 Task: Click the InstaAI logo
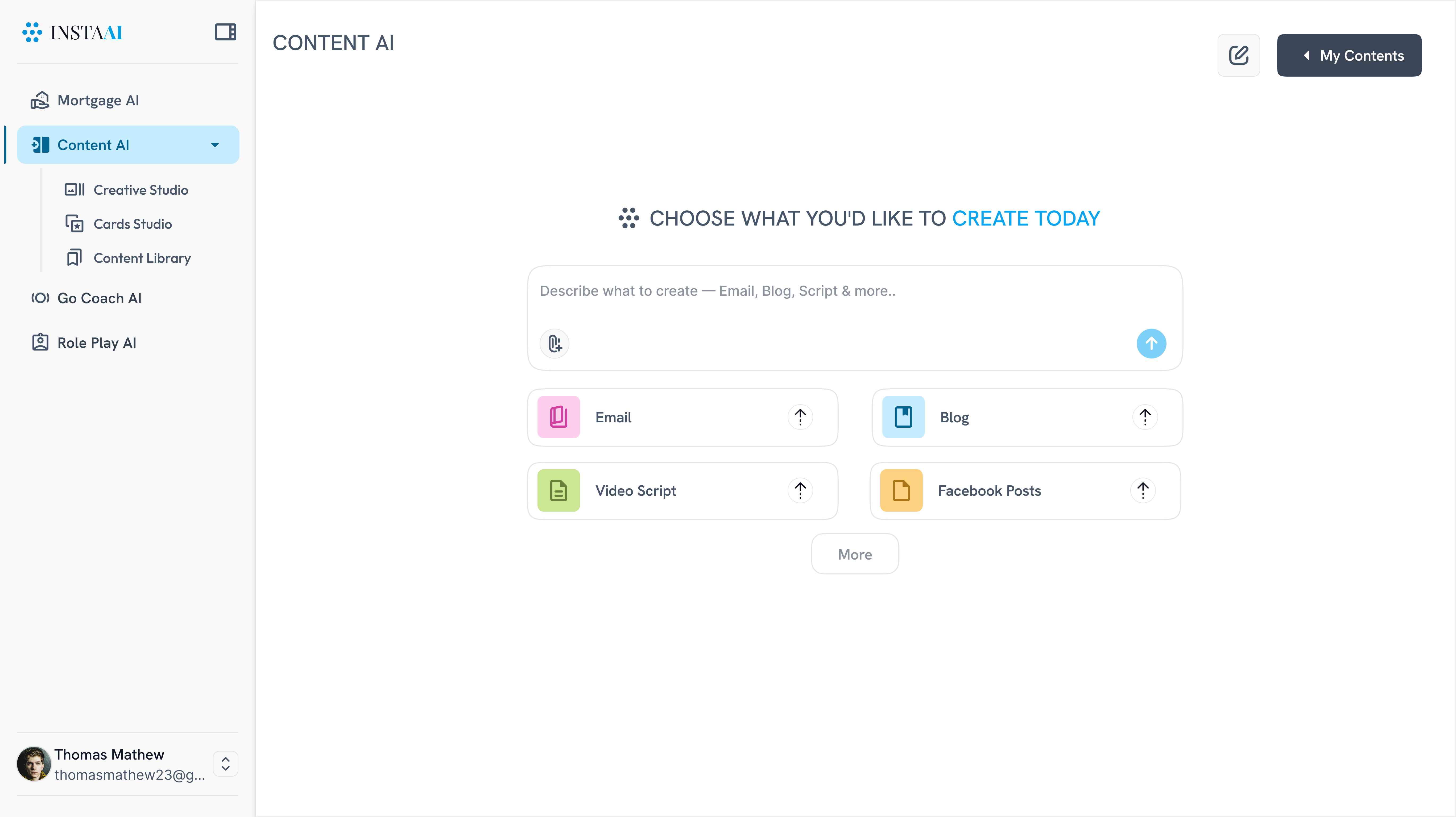(72, 32)
